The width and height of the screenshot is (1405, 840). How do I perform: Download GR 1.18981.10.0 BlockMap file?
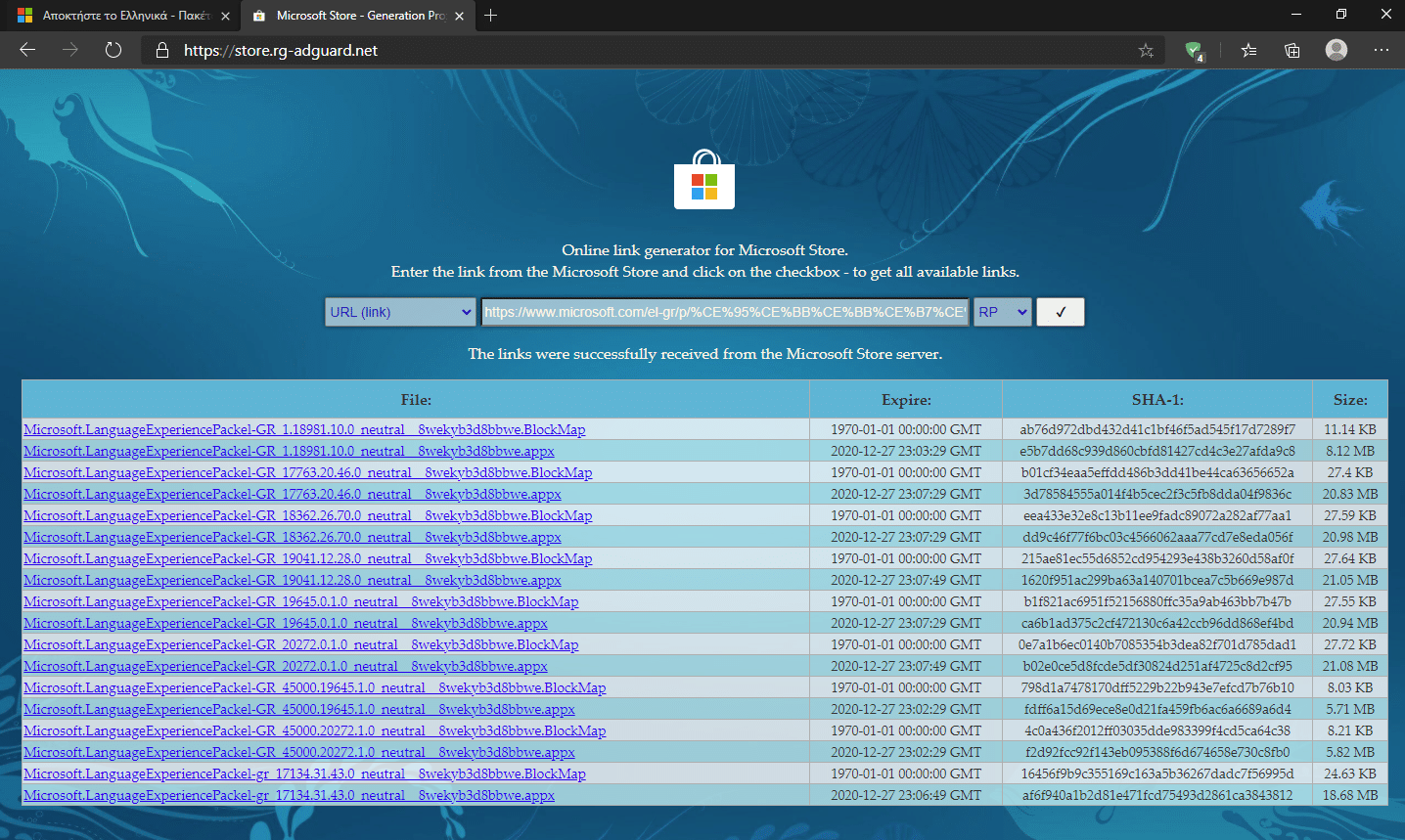(x=304, y=429)
